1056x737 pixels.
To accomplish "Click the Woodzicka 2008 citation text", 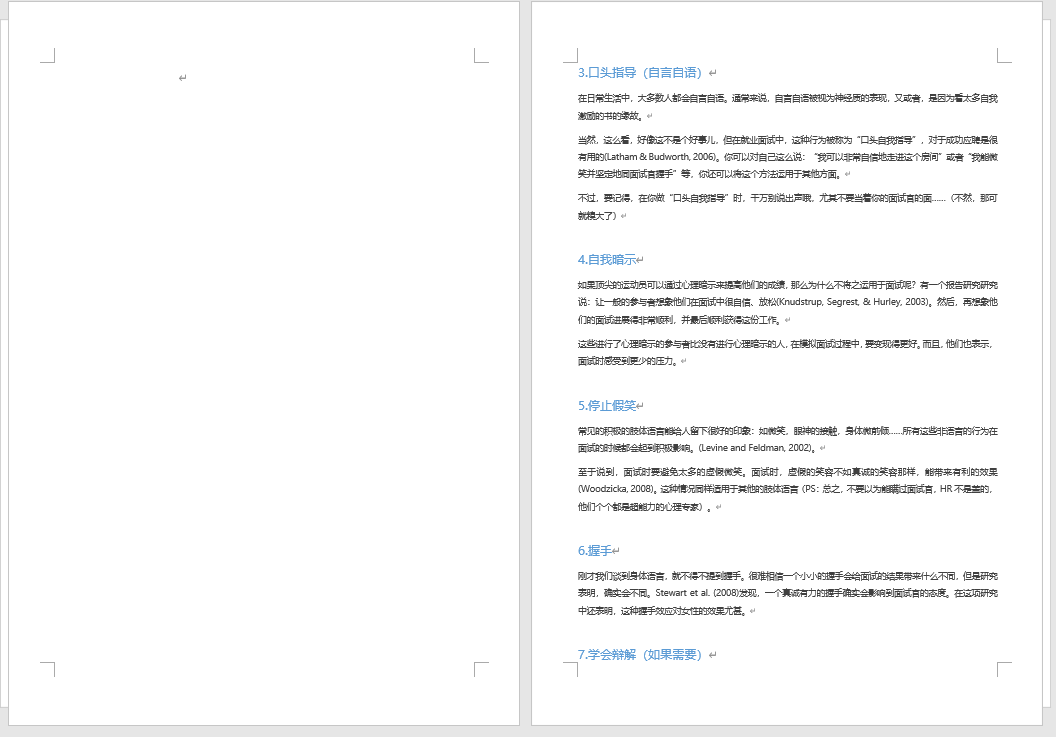I will click(x=610, y=486).
